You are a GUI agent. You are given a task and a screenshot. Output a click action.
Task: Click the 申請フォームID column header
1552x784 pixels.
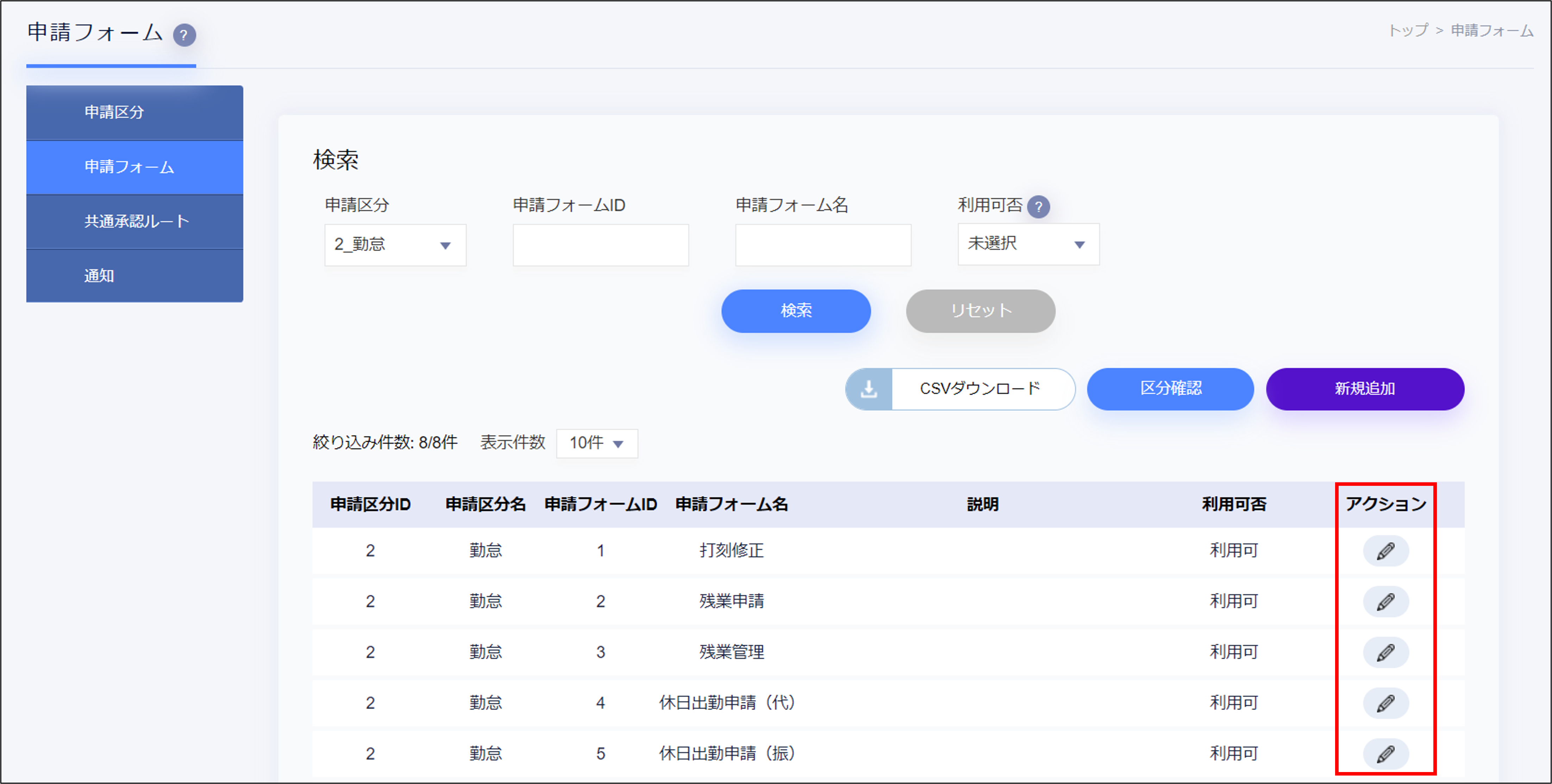[601, 504]
